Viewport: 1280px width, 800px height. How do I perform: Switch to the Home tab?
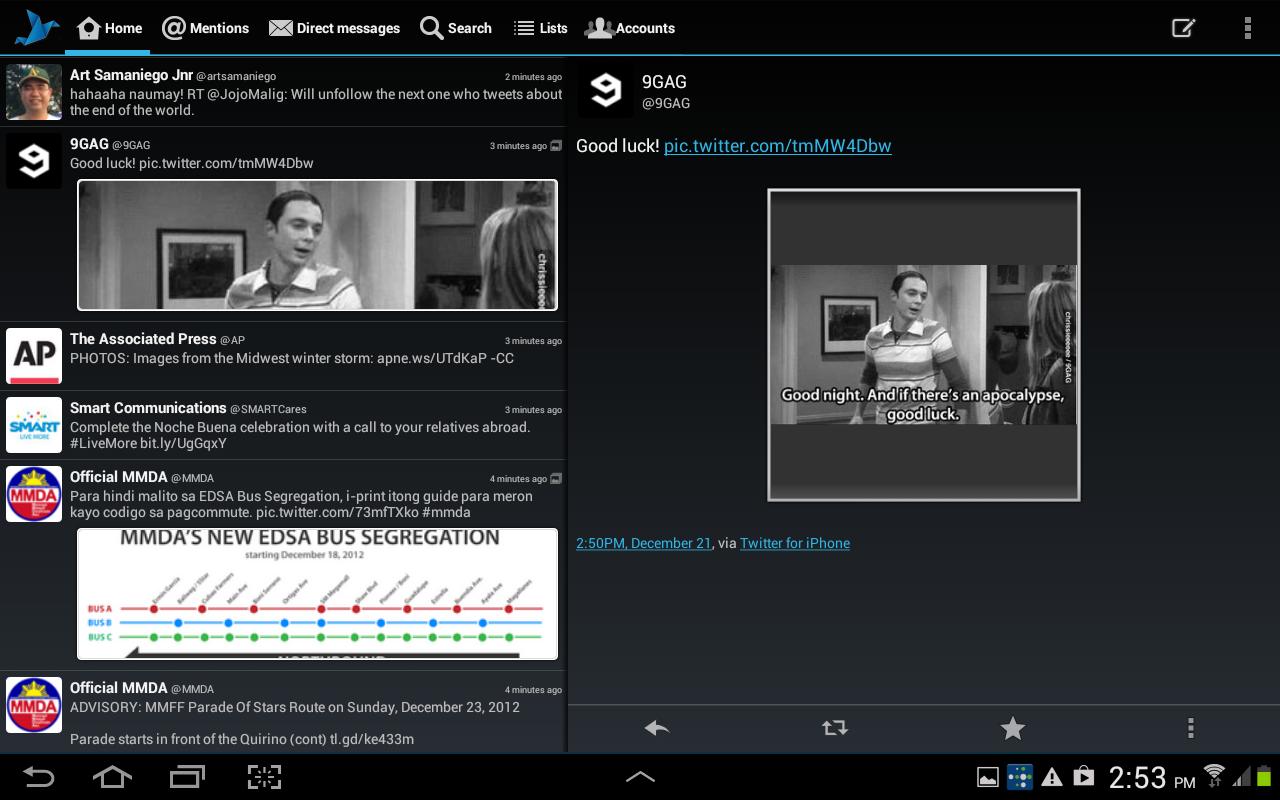pos(108,28)
